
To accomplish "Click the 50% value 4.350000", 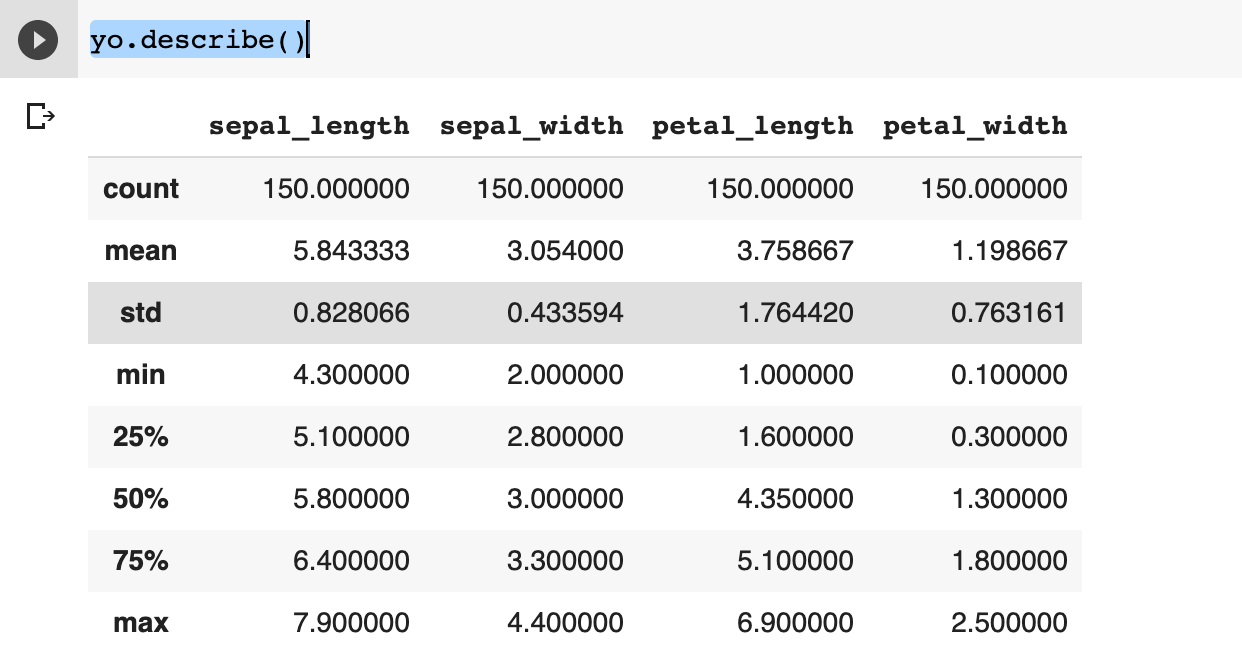I will pos(795,499).
